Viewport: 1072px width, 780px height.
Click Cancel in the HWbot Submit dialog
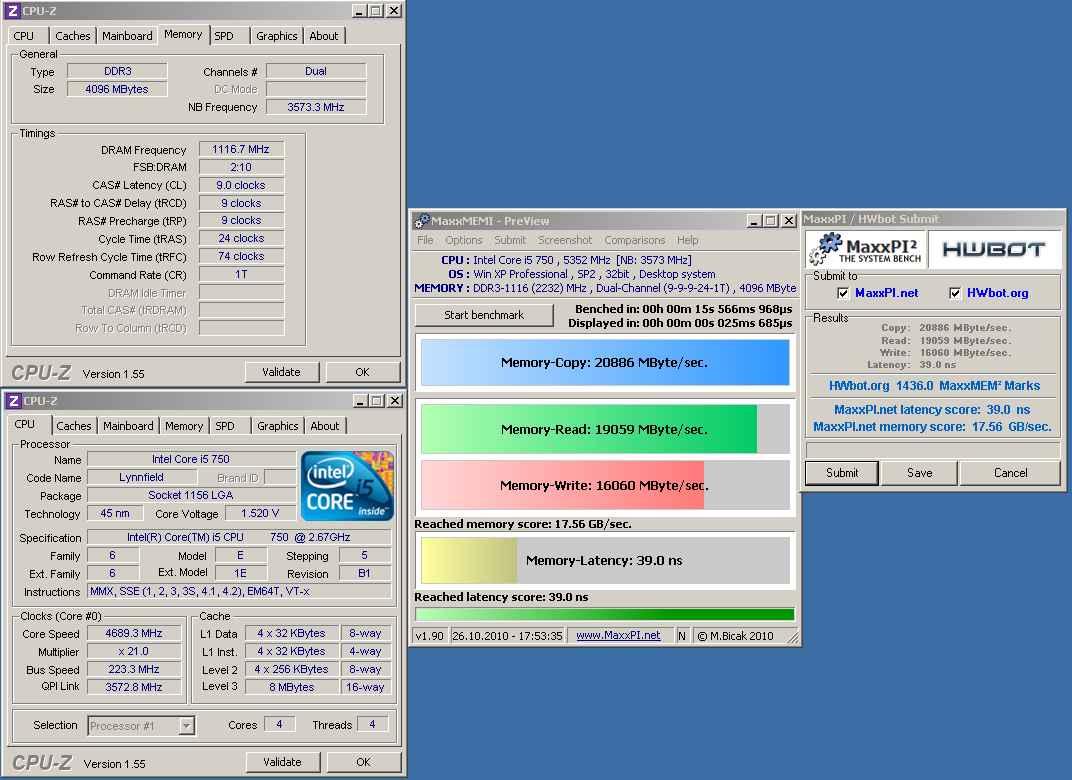pos(1010,473)
